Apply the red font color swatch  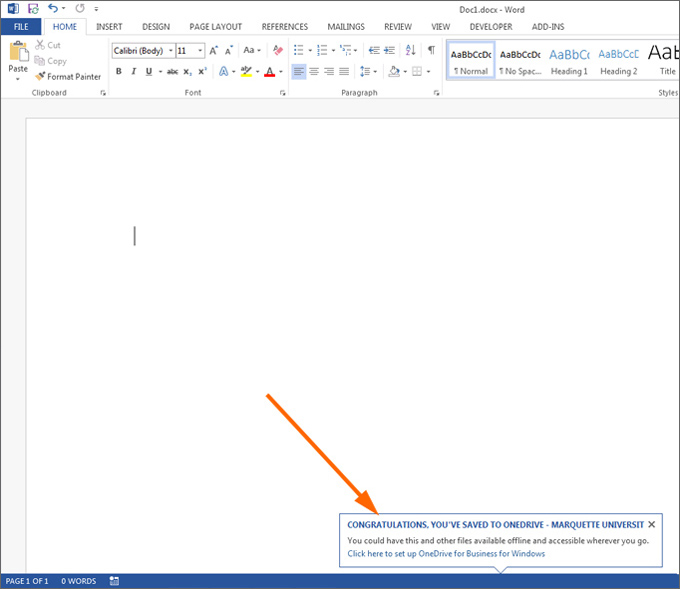coord(269,71)
